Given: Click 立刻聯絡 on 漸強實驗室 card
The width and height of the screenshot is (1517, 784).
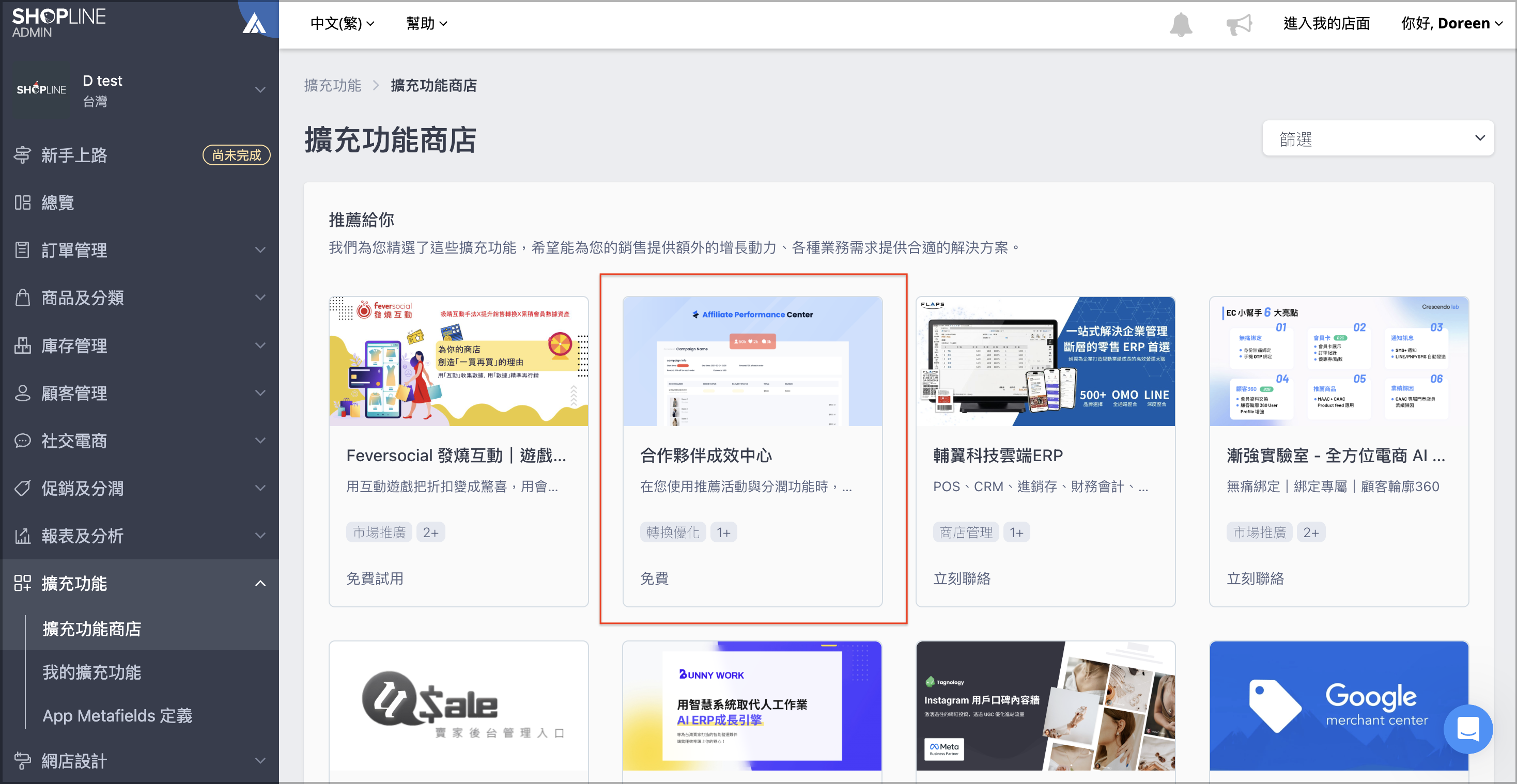Looking at the screenshot, I should point(1255,578).
